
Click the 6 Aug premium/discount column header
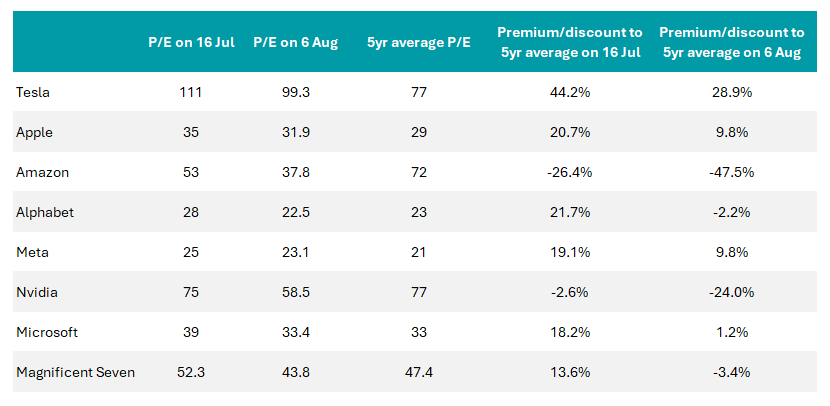point(731,43)
